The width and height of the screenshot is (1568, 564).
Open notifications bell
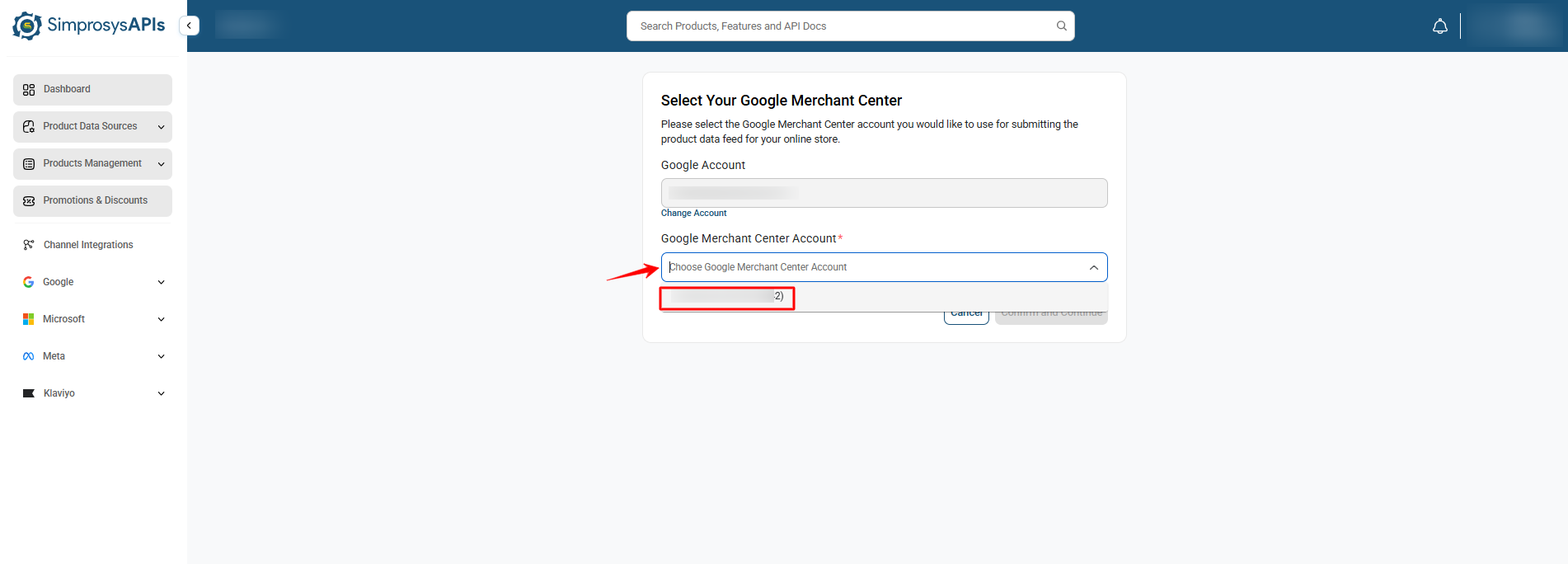click(x=1439, y=26)
